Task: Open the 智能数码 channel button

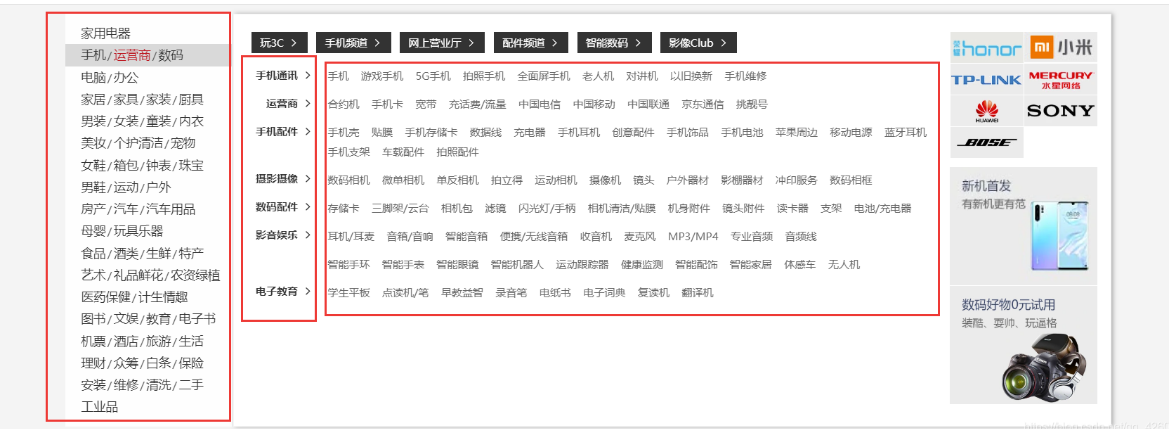Action: click(x=614, y=43)
